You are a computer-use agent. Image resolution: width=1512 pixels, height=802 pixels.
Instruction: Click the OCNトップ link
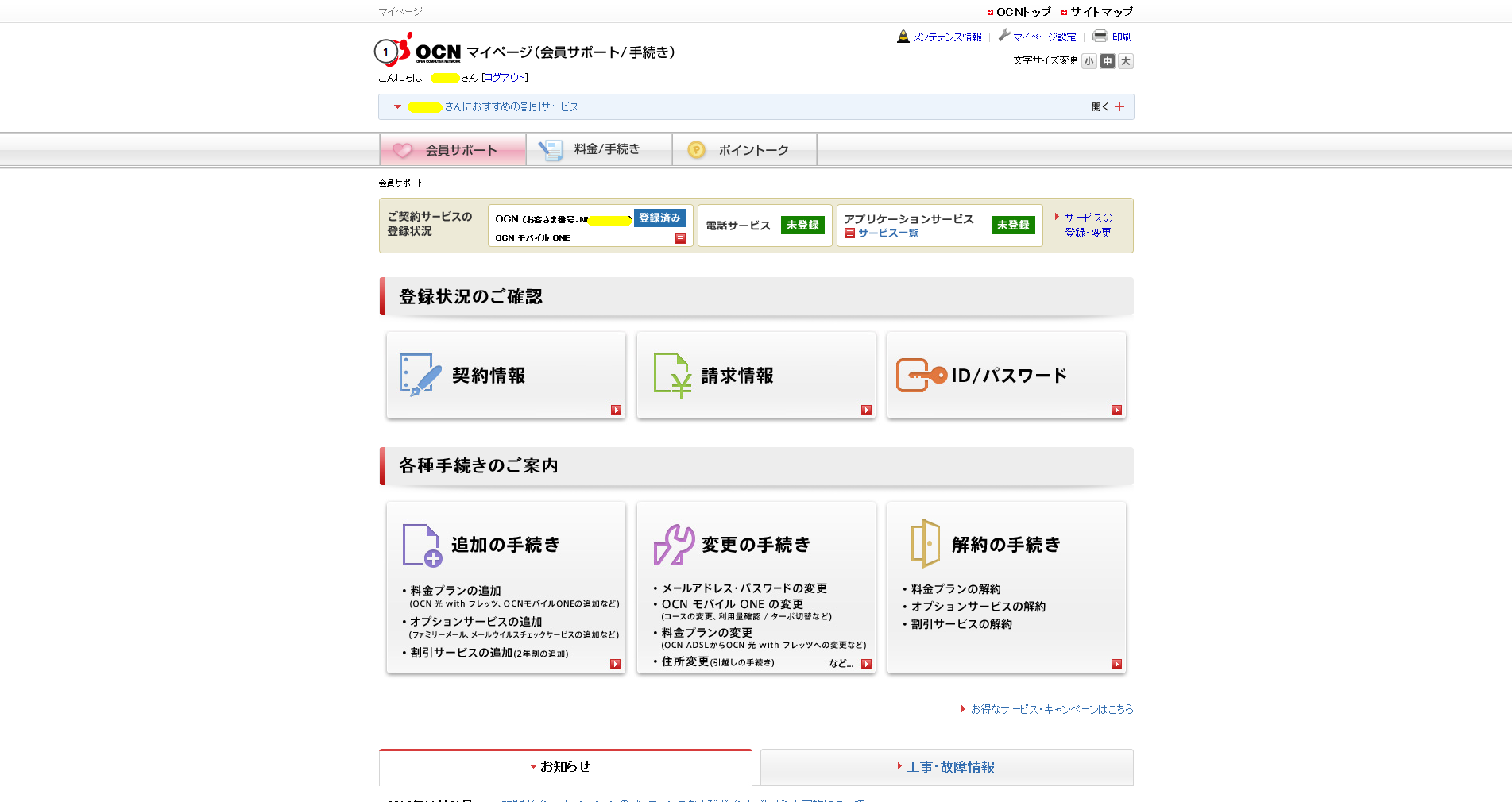1023,12
